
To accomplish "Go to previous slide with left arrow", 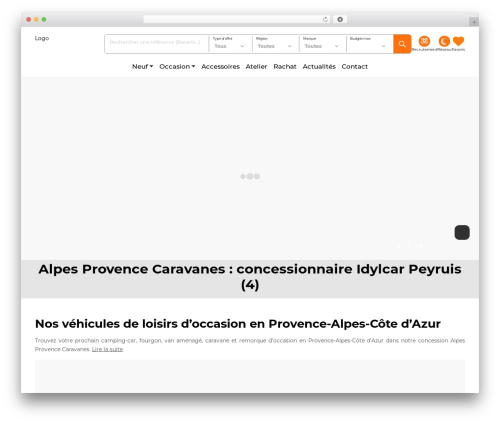I will tap(400, 245).
